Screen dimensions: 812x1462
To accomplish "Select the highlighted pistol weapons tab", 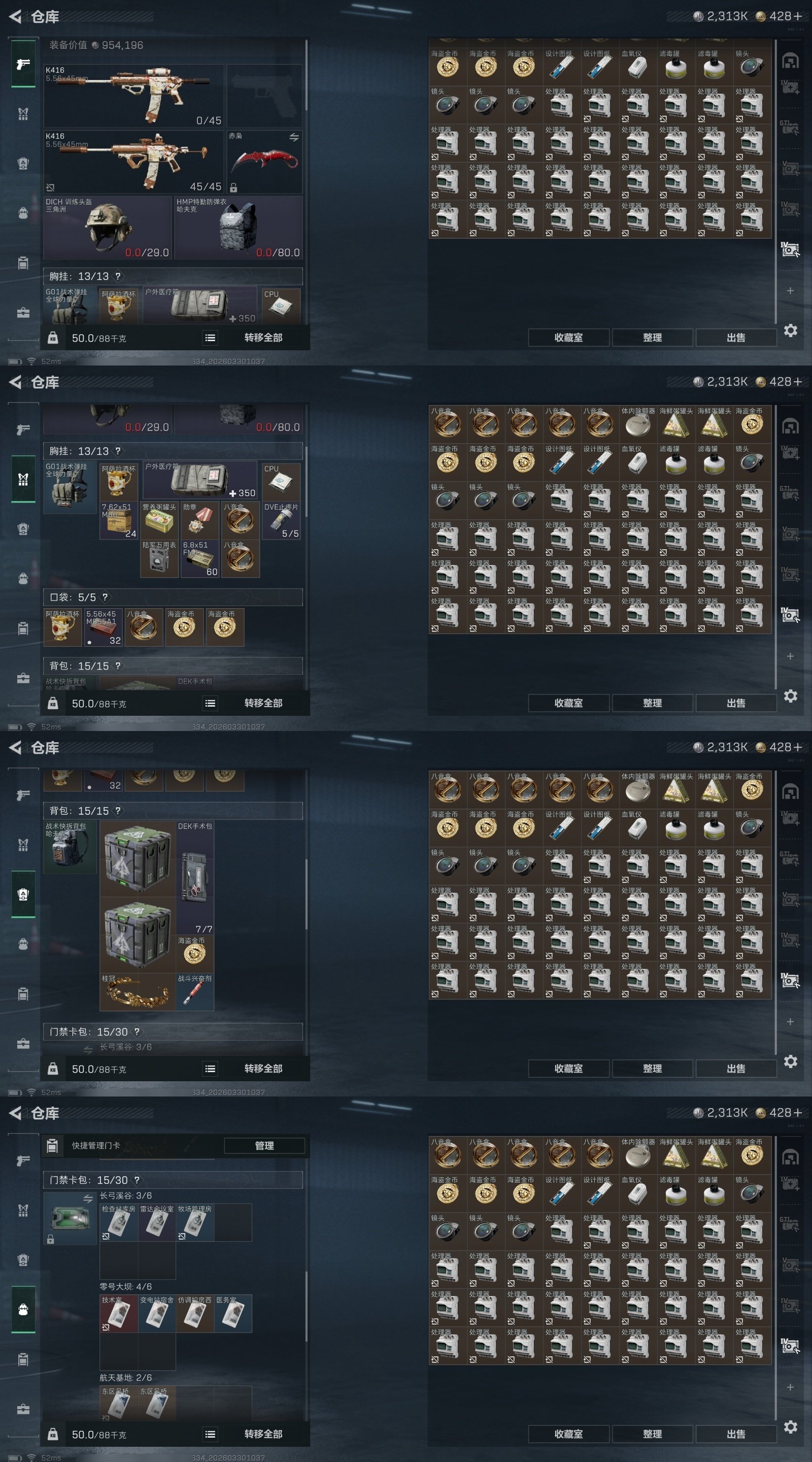I will (x=23, y=63).
